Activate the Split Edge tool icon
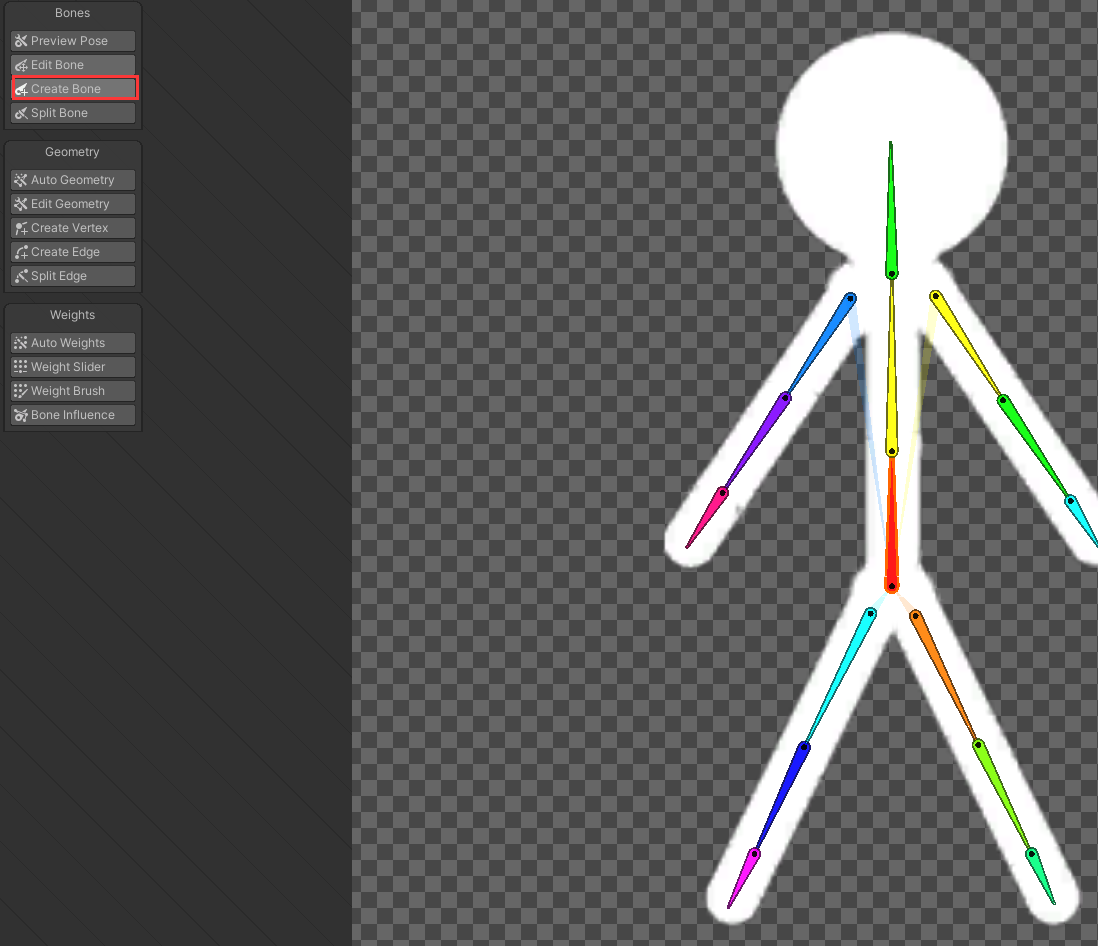This screenshot has width=1098, height=946. (x=21, y=275)
